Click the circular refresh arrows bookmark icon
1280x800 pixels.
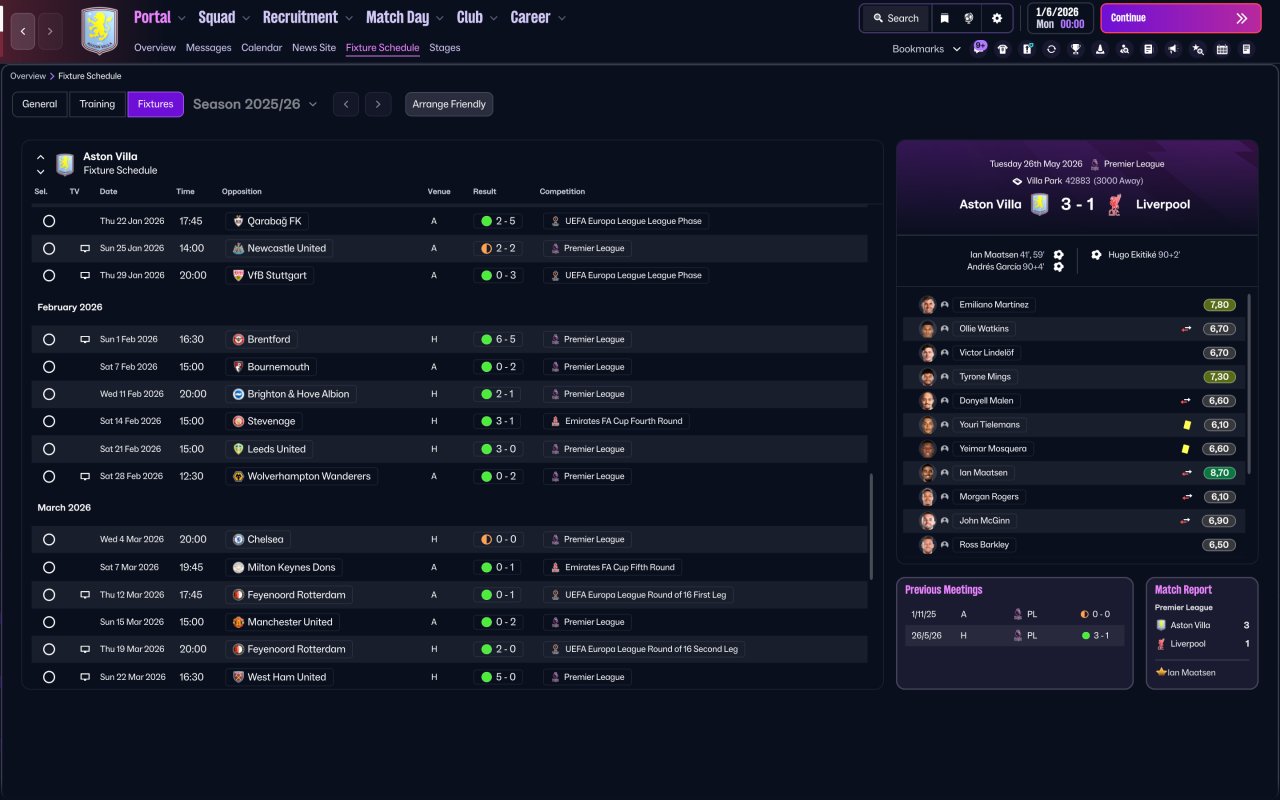pyautogui.click(x=1051, y=49)
